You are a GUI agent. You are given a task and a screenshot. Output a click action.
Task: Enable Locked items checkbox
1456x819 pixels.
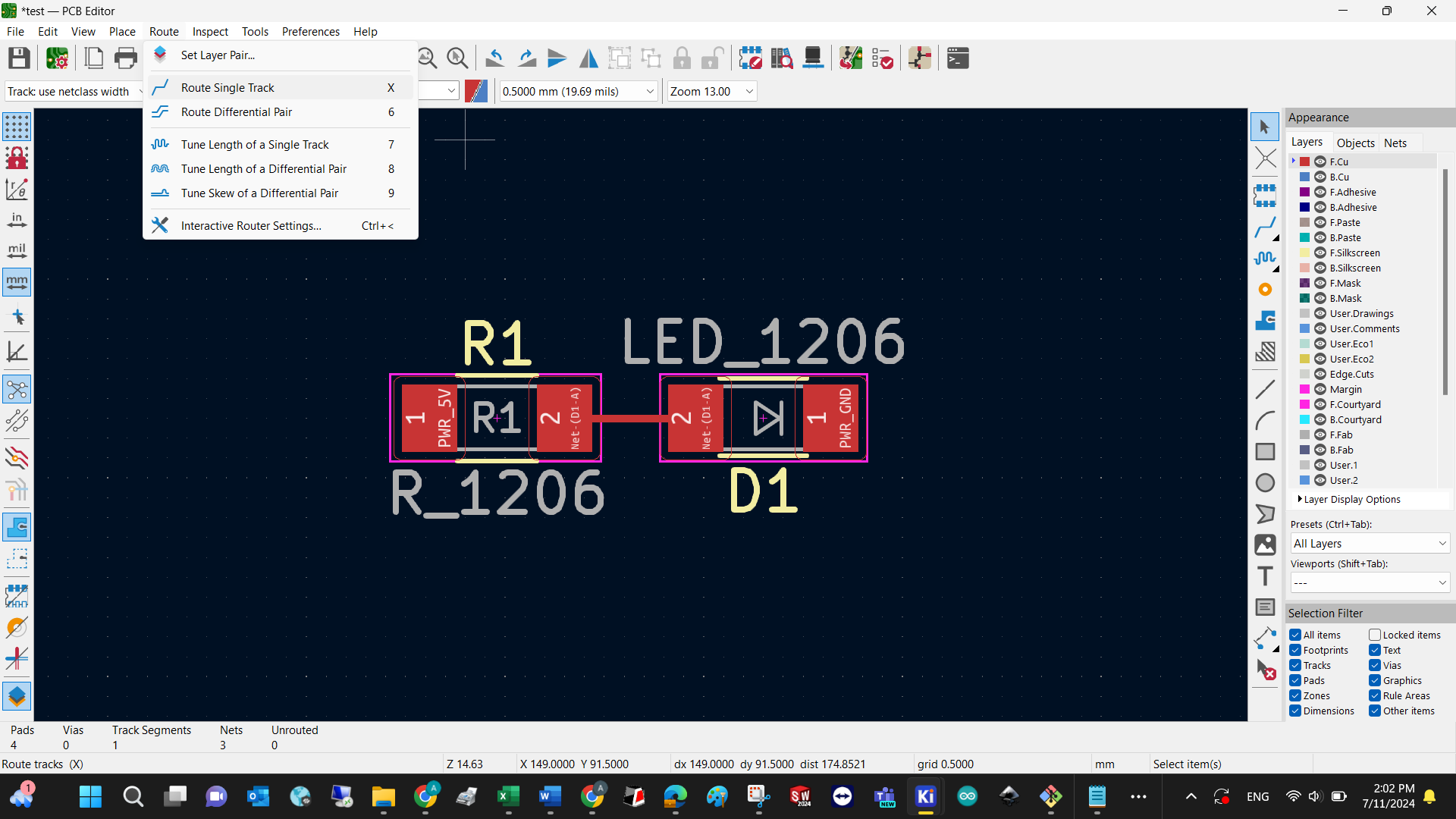[1374, 635]
